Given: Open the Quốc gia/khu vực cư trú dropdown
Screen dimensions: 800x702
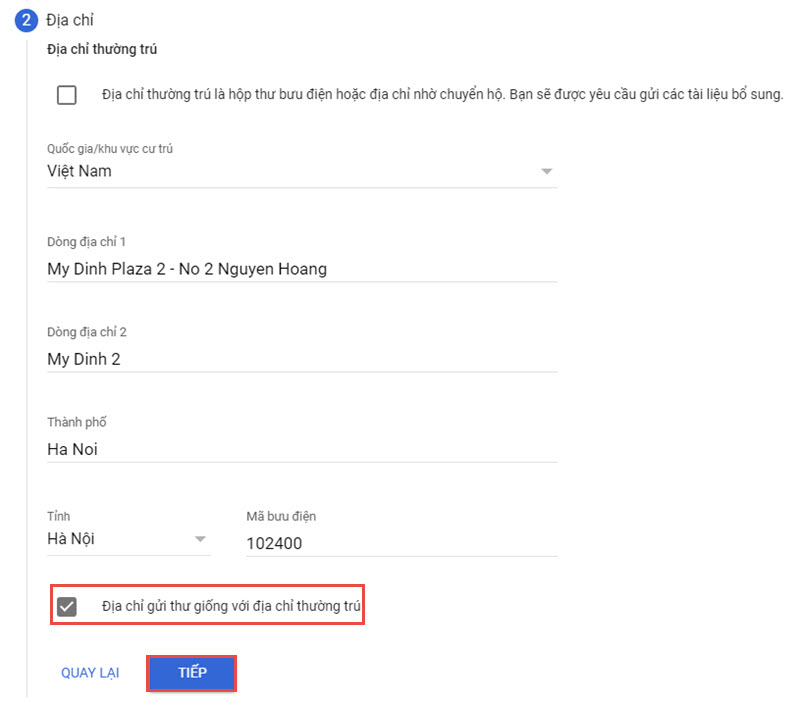Looking at the screenshot, I should click(x=300, y=171).
